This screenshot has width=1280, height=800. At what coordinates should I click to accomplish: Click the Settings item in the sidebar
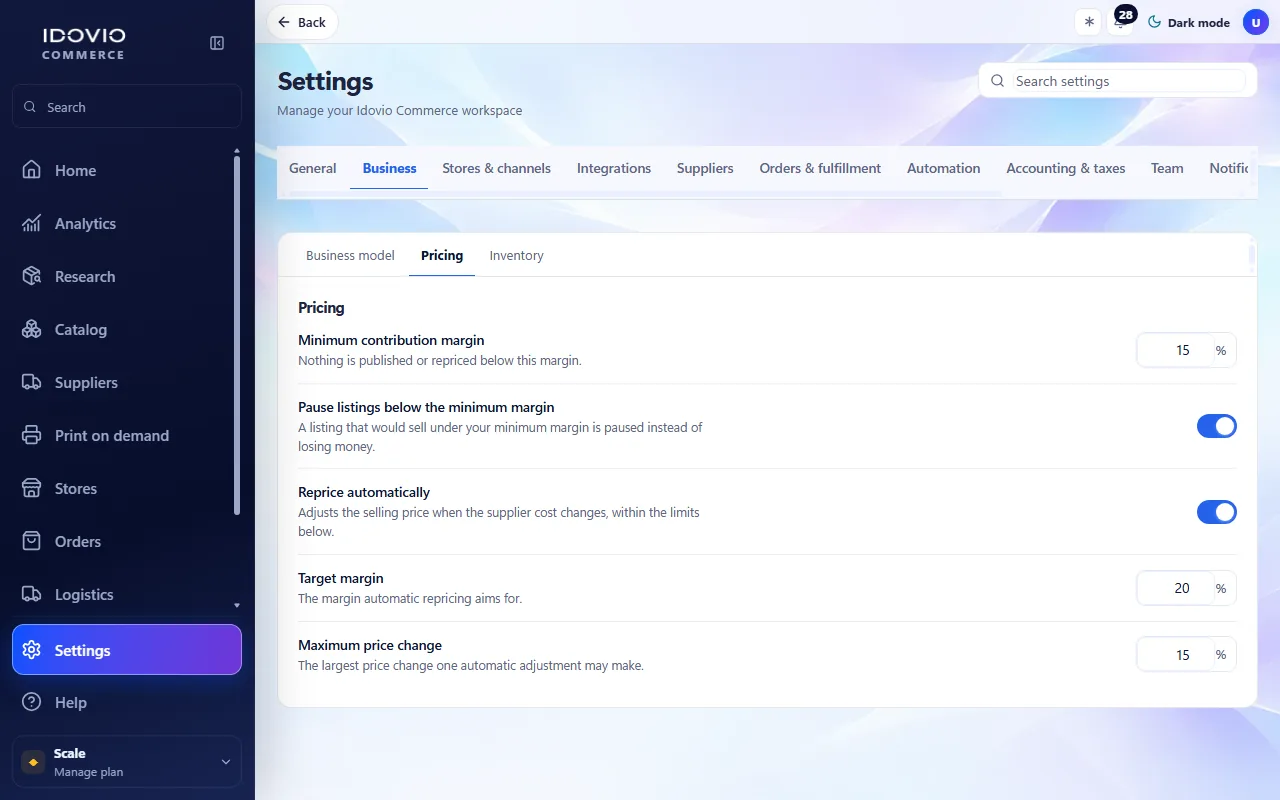pyautogui.click(x=127, y=650)
